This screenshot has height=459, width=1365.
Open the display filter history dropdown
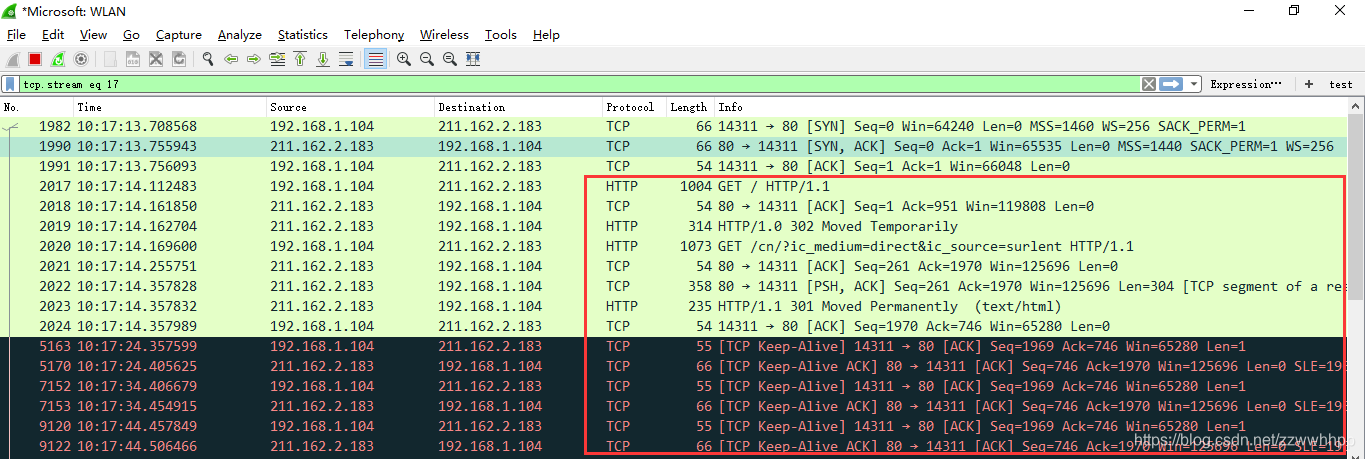[x=1195, y=84]
